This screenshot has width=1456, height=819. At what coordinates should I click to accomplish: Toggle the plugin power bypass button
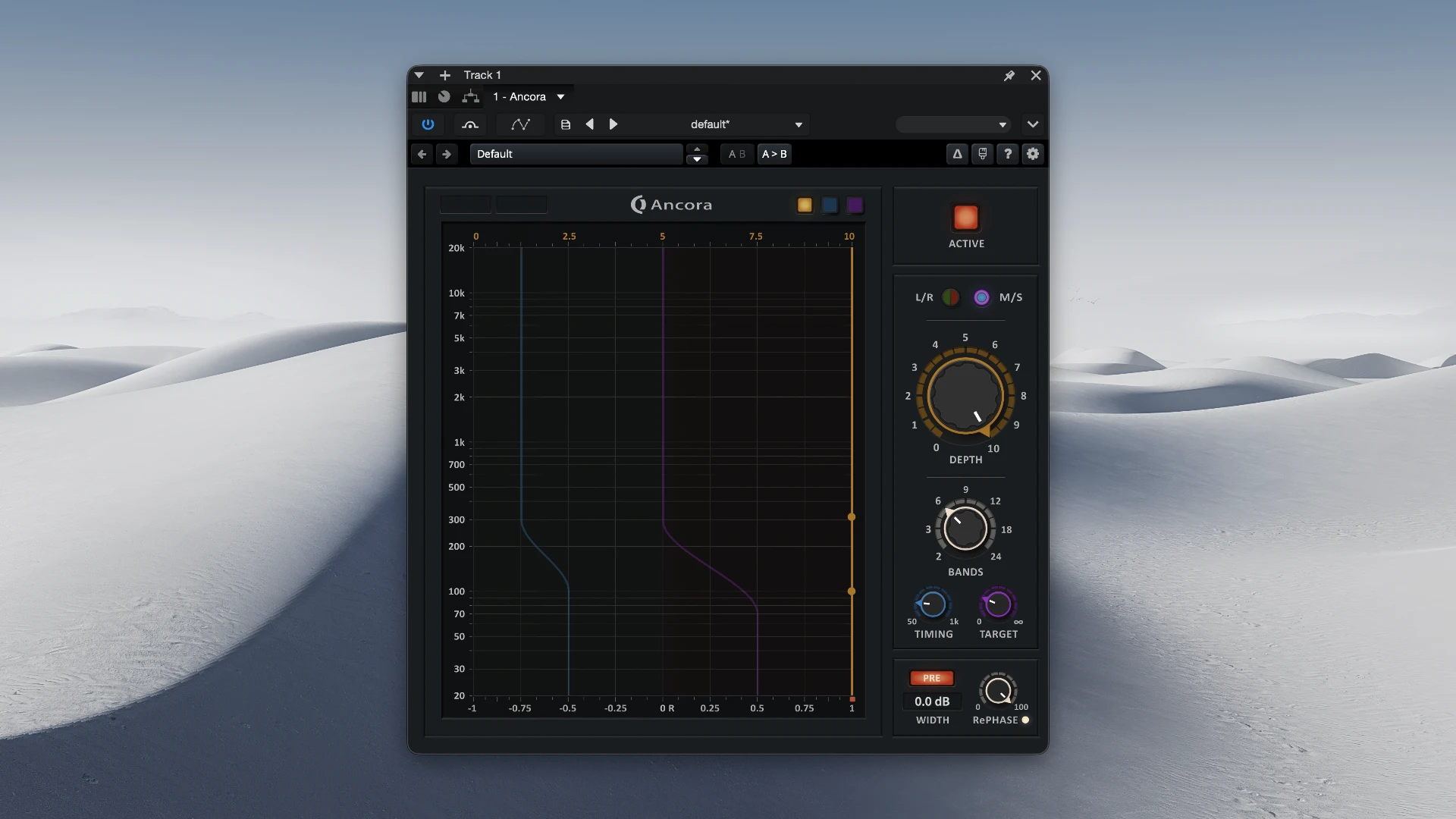tap(428, 124)
